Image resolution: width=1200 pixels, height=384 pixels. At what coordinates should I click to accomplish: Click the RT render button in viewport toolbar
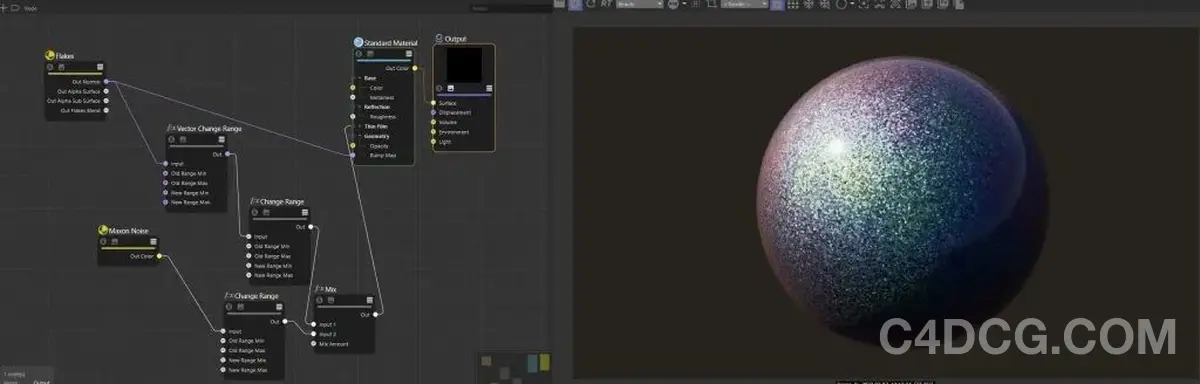click(x=606, y=4)
